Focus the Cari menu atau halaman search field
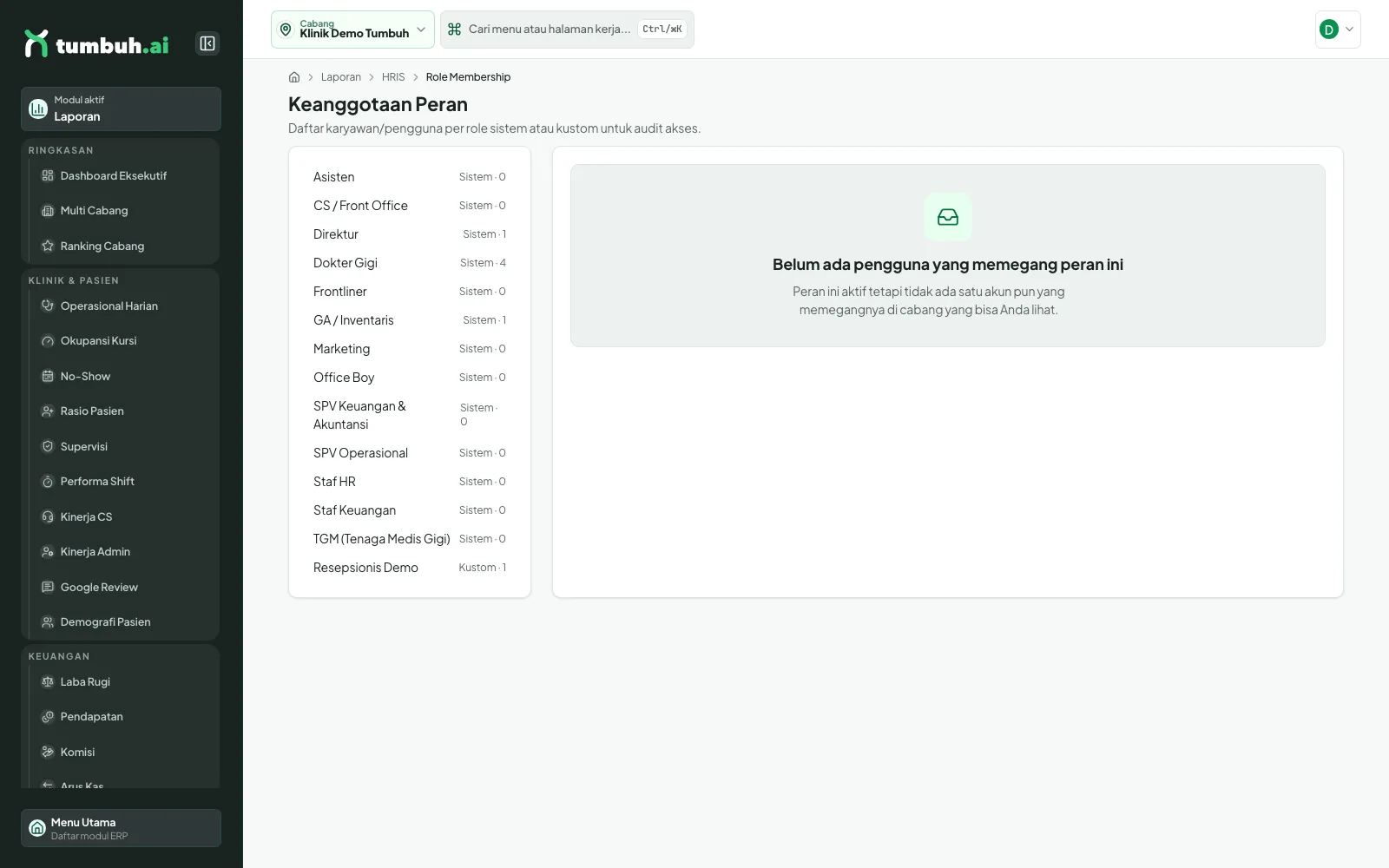The height and width of the screenshot is (868, 1389). (x=567, y=30)
